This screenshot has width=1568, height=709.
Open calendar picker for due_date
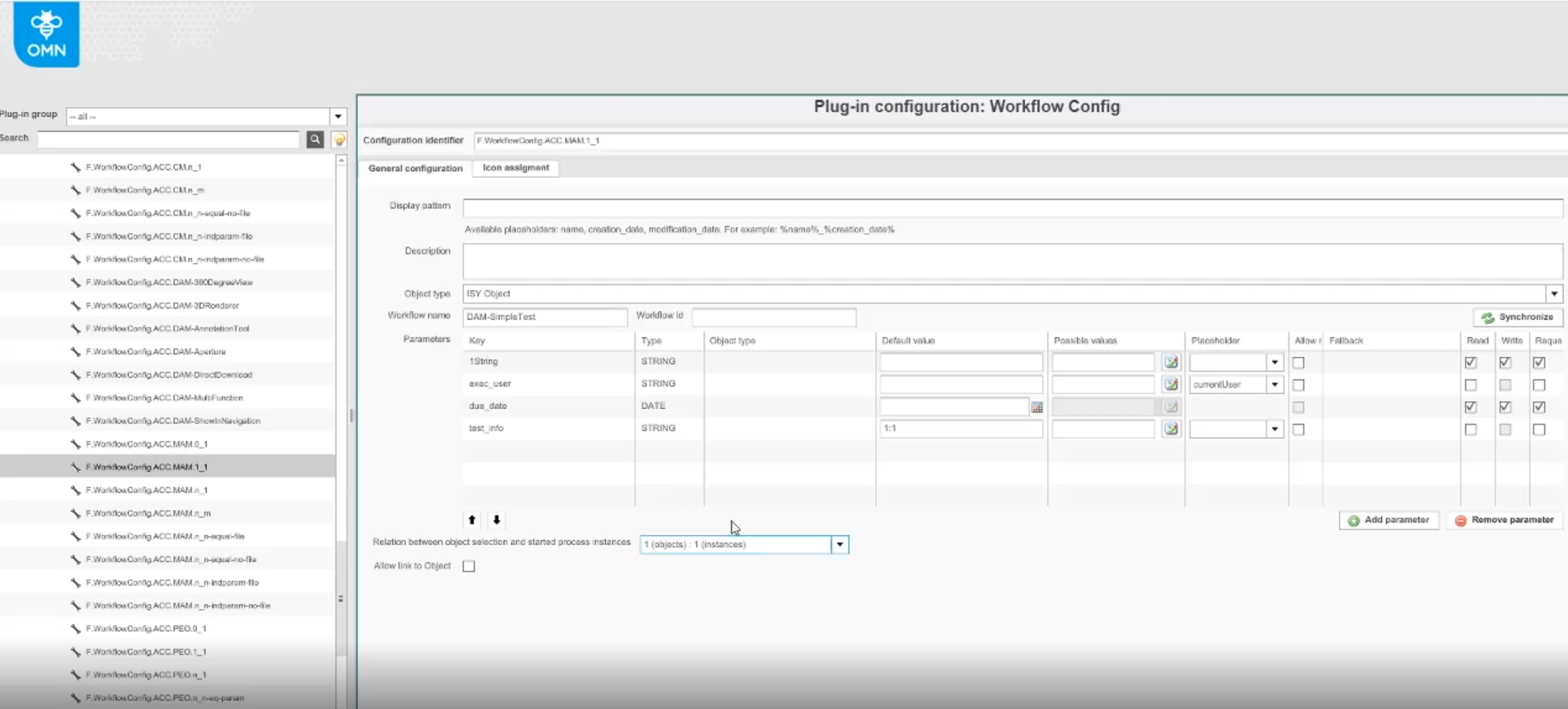pos(1037,407)
